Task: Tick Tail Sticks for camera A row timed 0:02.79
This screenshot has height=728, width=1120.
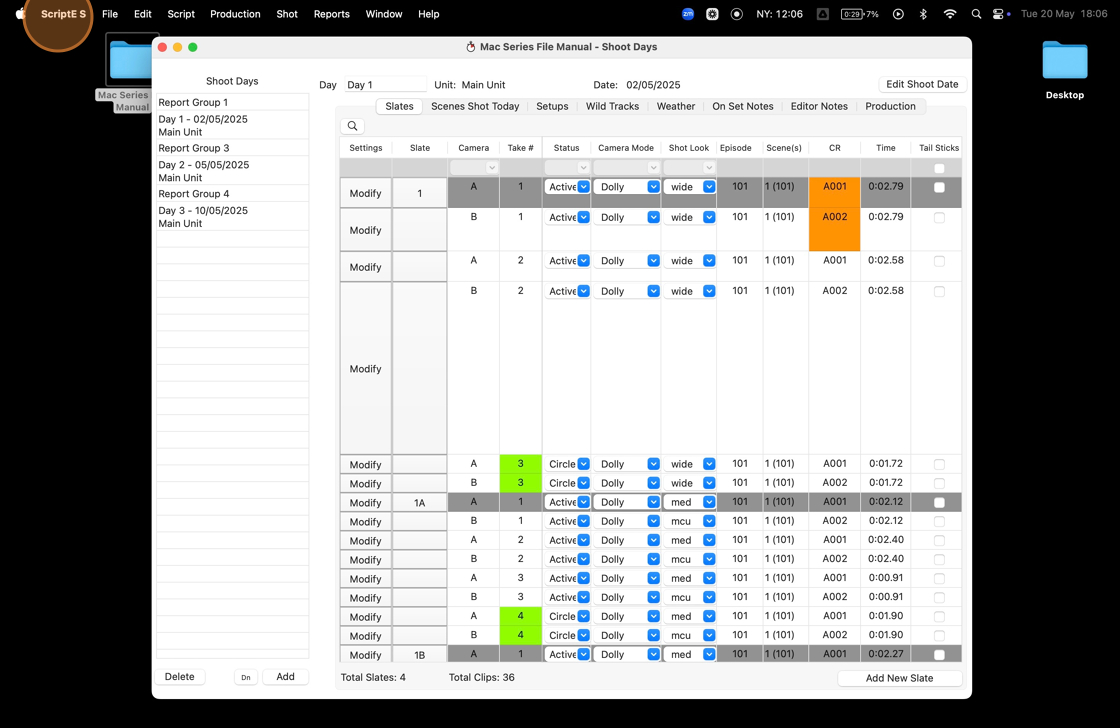Action: pyautogui.click(x=939, y=187)
